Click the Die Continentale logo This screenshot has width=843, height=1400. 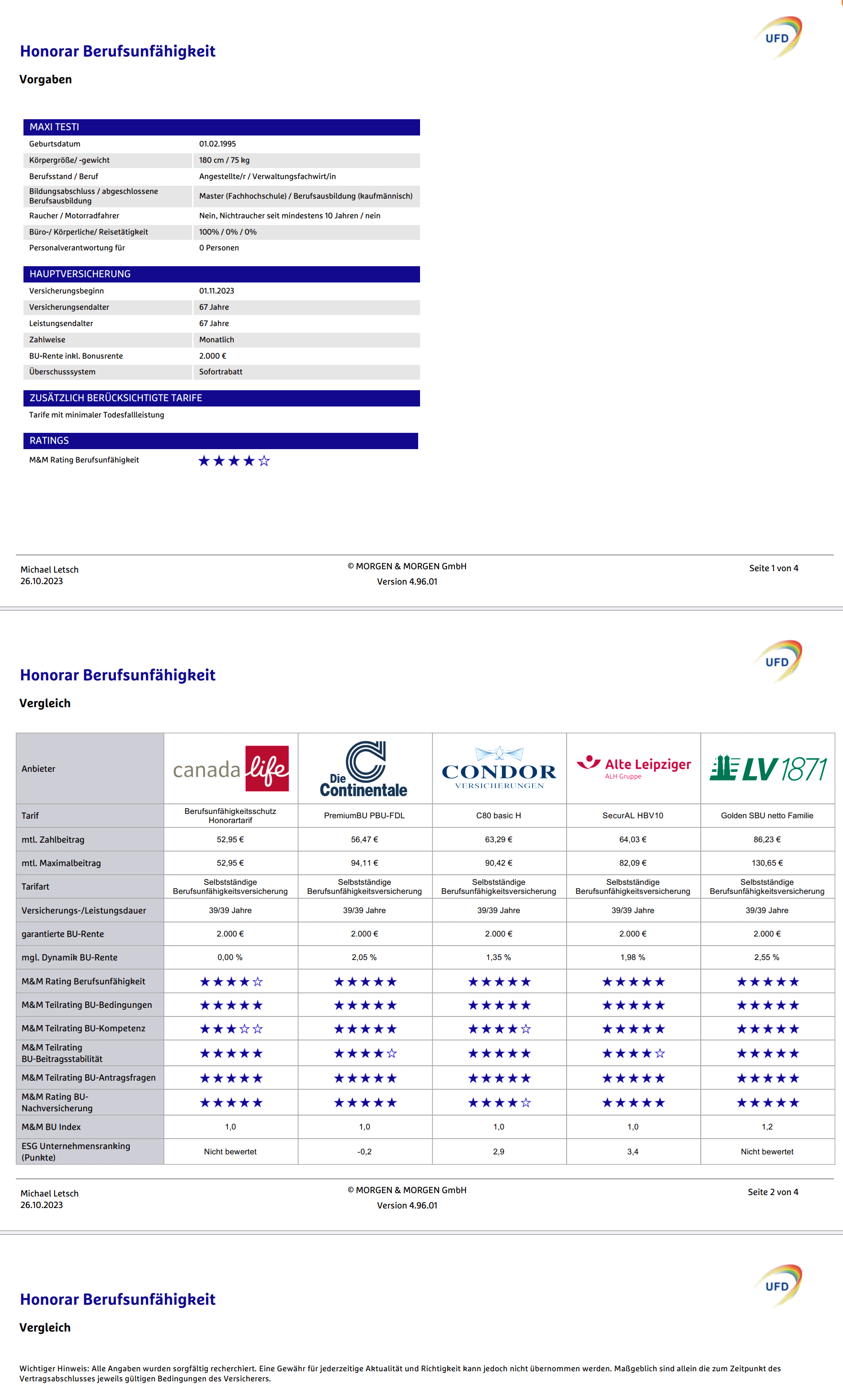364,768
